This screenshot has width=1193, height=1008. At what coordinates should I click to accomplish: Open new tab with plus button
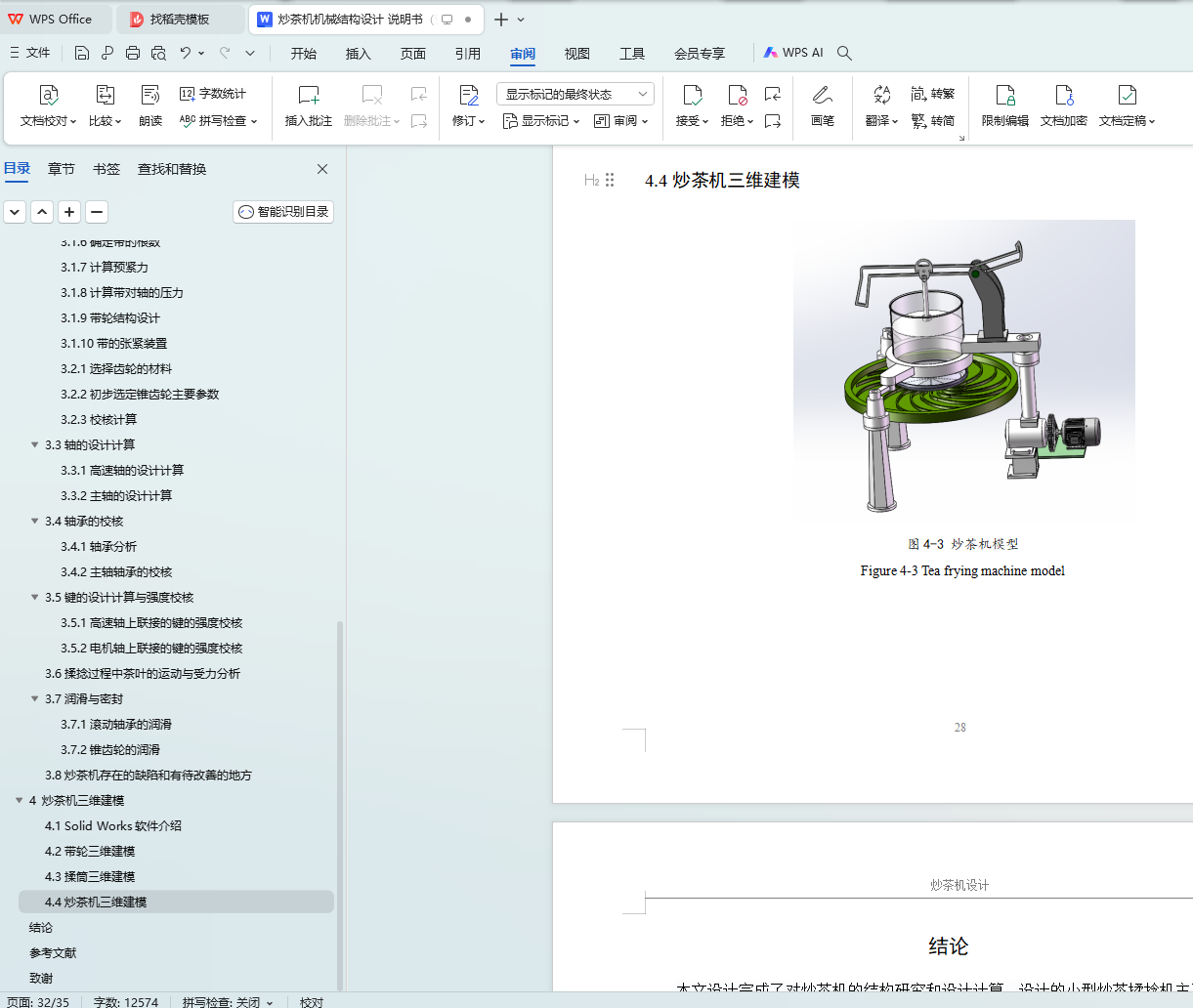coord(500,20)
